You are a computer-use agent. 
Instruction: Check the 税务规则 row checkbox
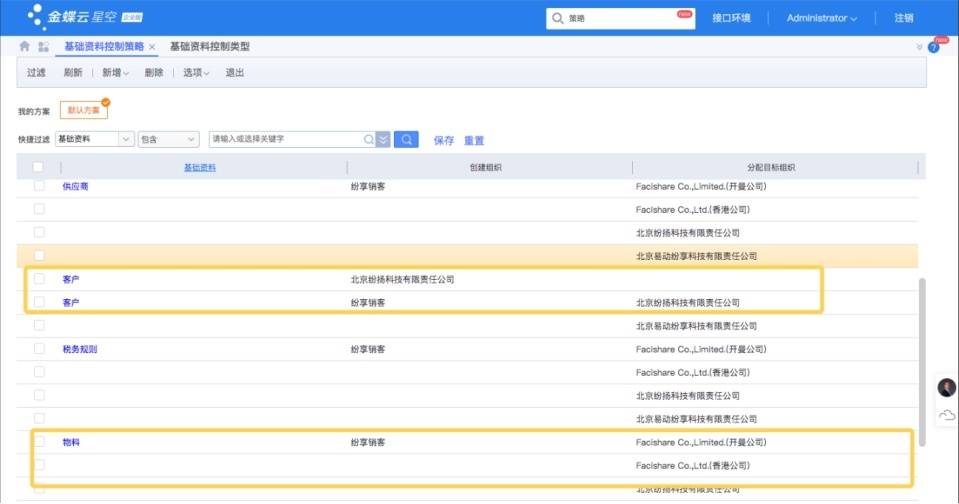point(39,349)
